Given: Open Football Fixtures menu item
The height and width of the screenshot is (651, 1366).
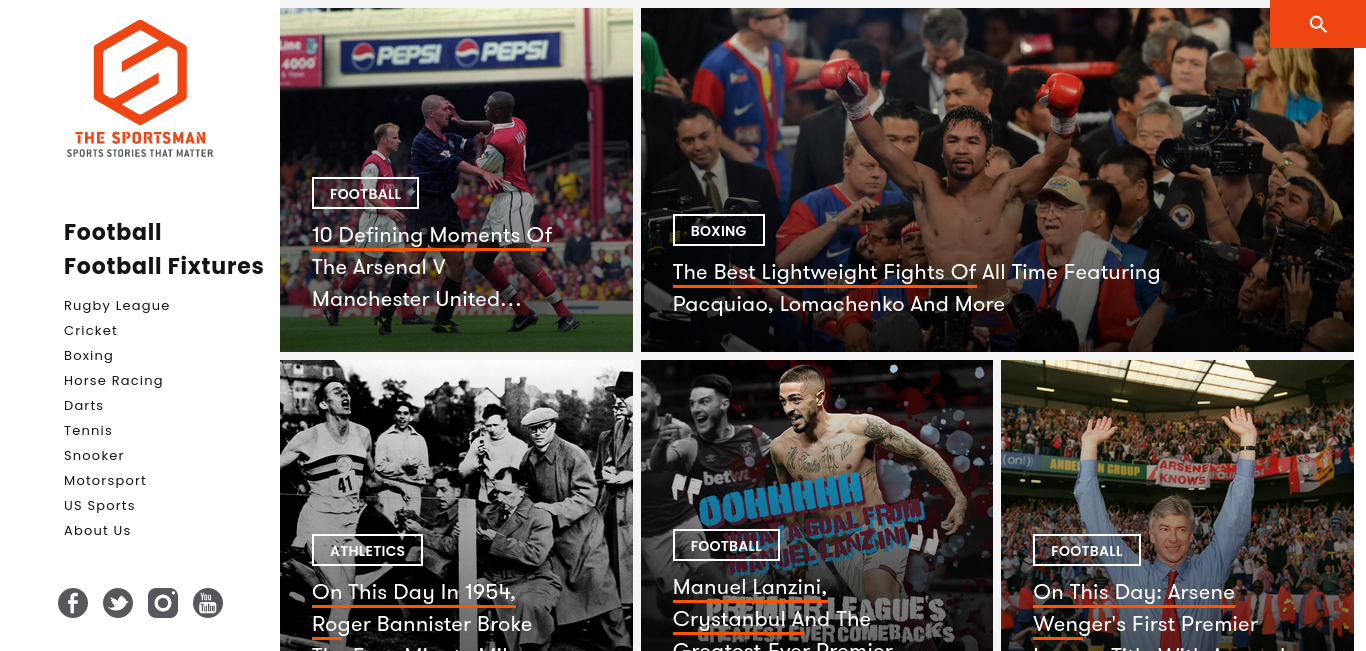Looking at the screenshot, I should tap(164, 266).
